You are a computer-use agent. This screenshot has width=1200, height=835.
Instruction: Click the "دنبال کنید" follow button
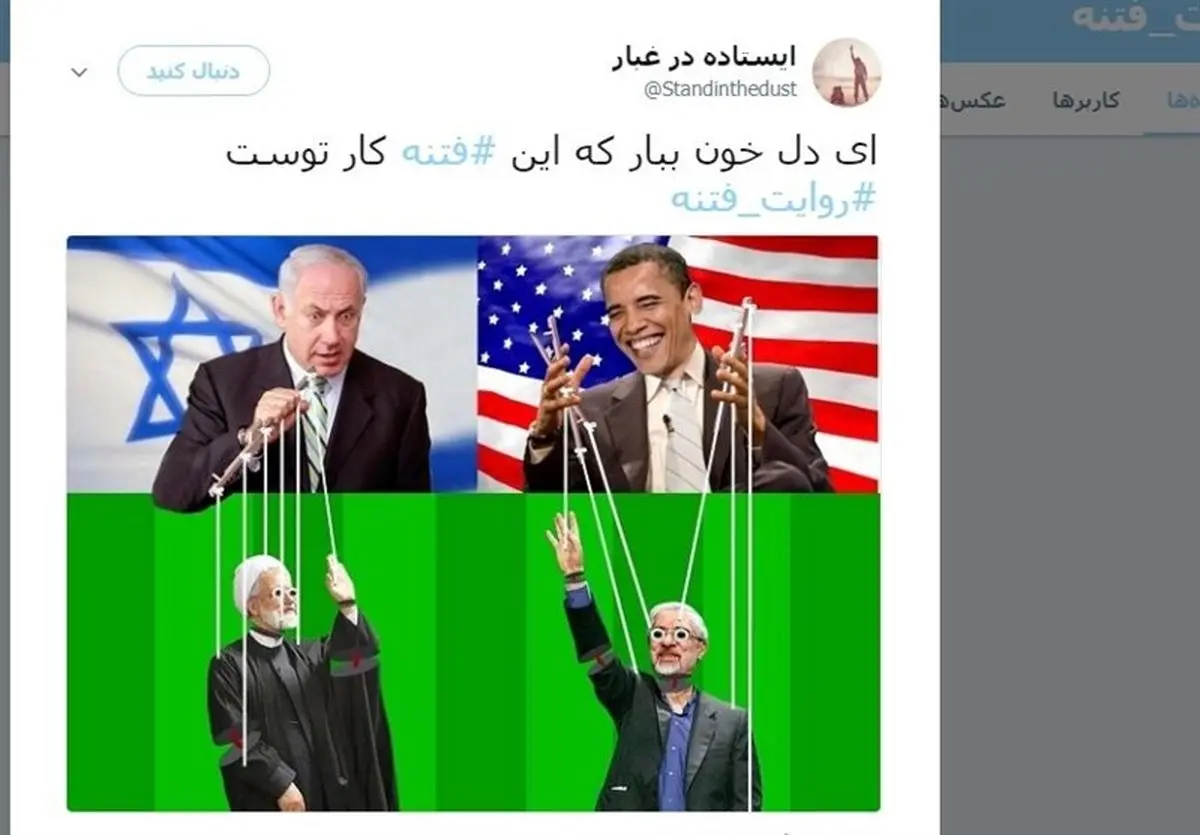194,71
